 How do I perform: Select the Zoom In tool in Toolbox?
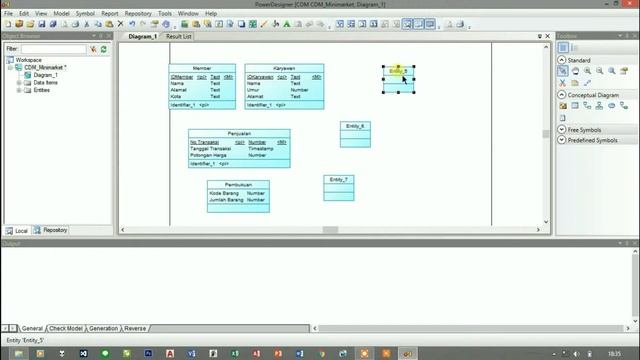(587, 71)
